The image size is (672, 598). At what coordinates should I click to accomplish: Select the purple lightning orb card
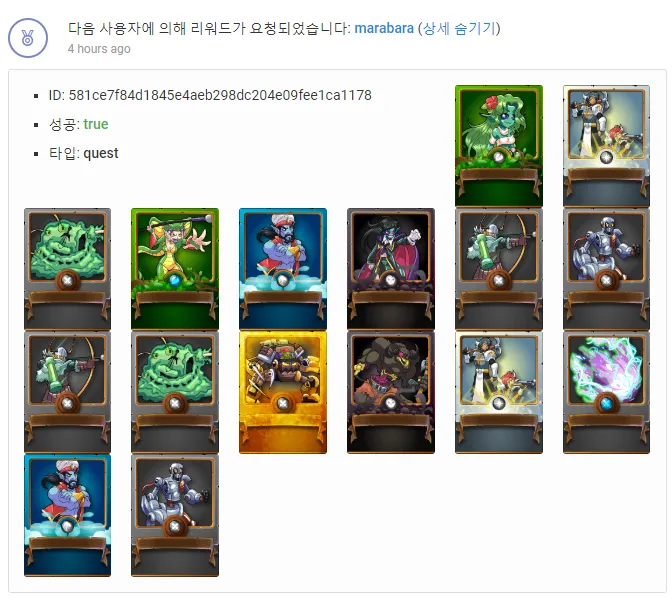click(x=606, y=392)
